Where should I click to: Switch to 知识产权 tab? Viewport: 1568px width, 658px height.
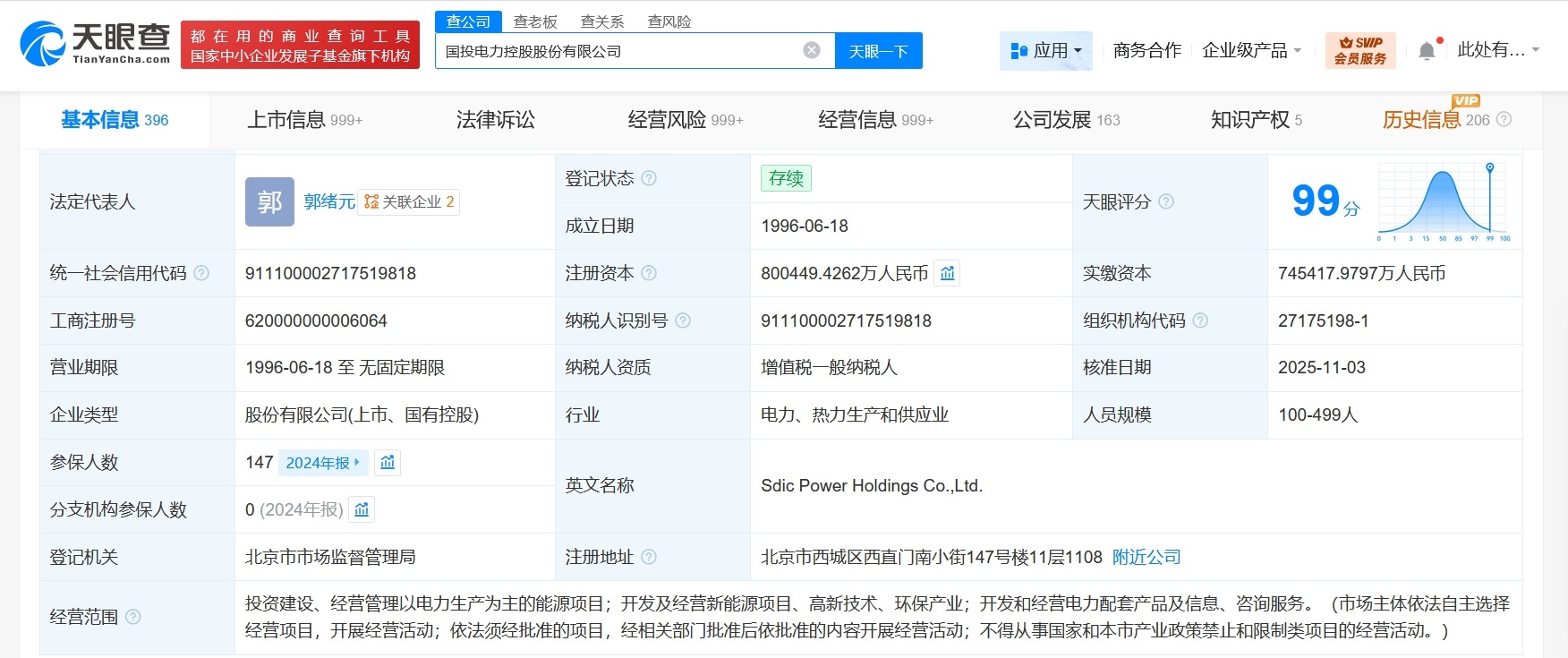point(1257,119)
